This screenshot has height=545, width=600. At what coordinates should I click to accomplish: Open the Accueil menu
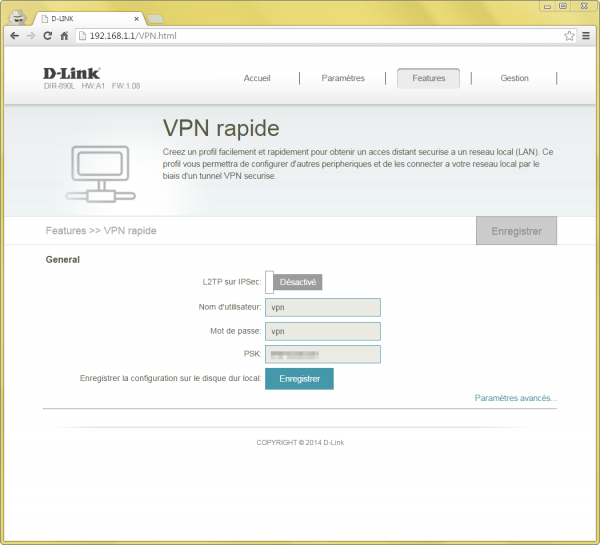[257, 78]
